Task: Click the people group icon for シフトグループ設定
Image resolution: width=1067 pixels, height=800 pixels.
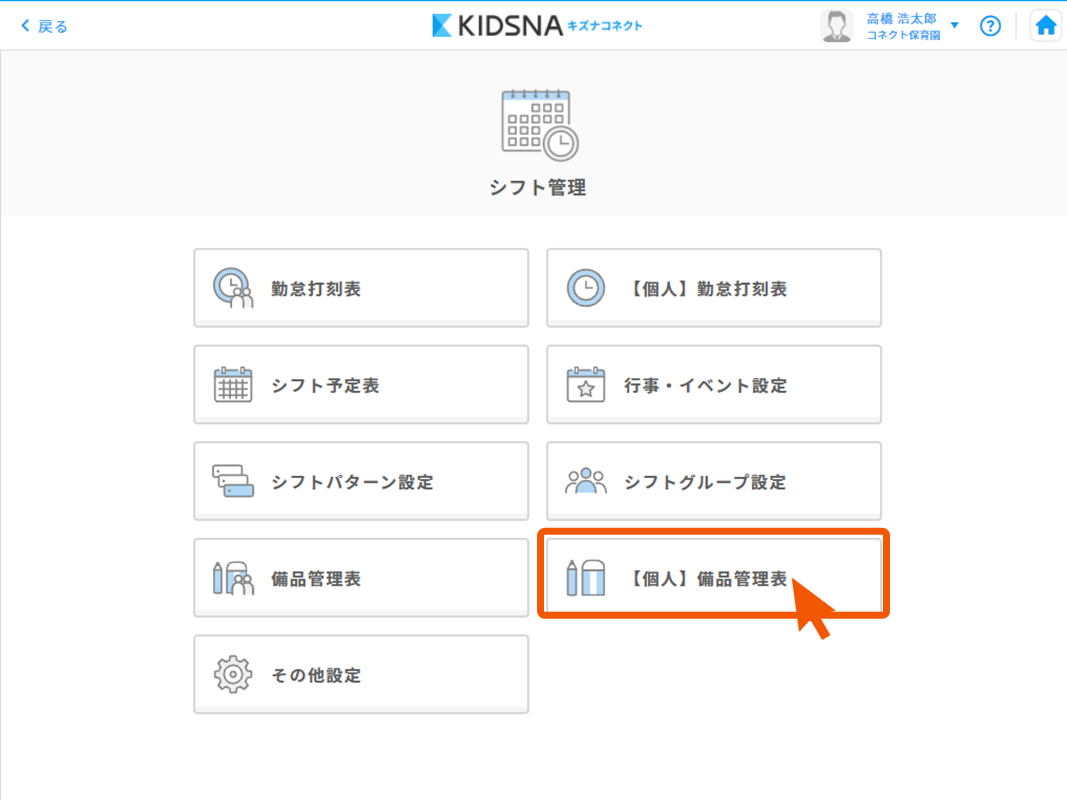Action: point(586,482)
